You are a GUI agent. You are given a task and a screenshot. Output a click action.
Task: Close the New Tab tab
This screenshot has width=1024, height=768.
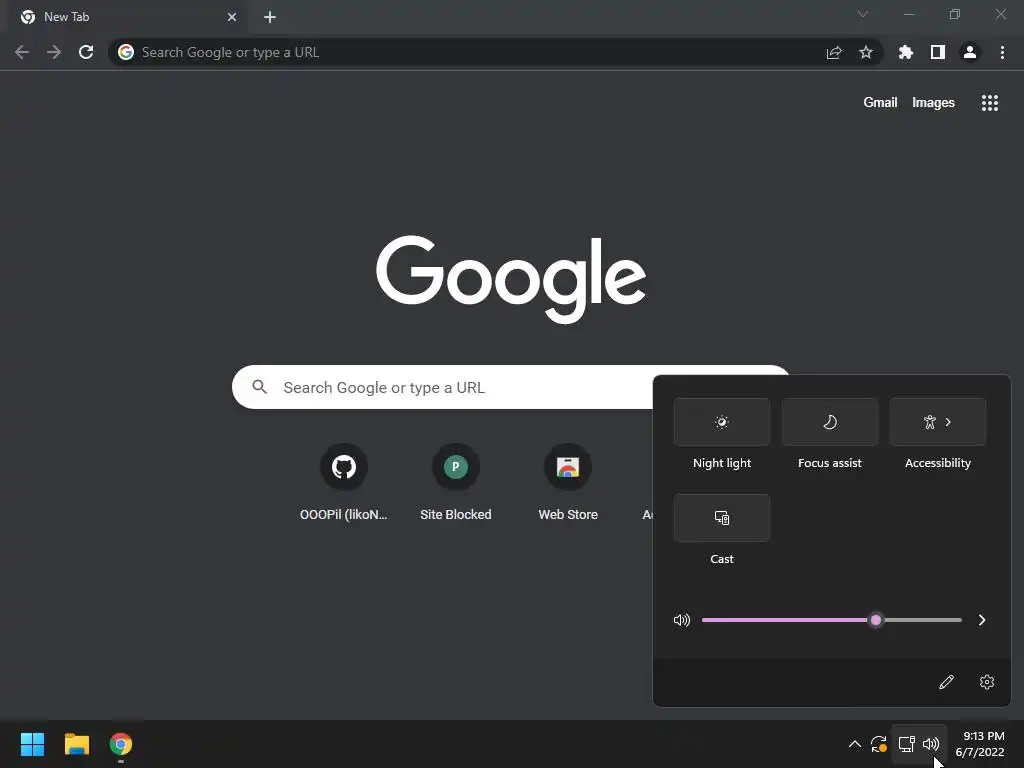point(232,17)
